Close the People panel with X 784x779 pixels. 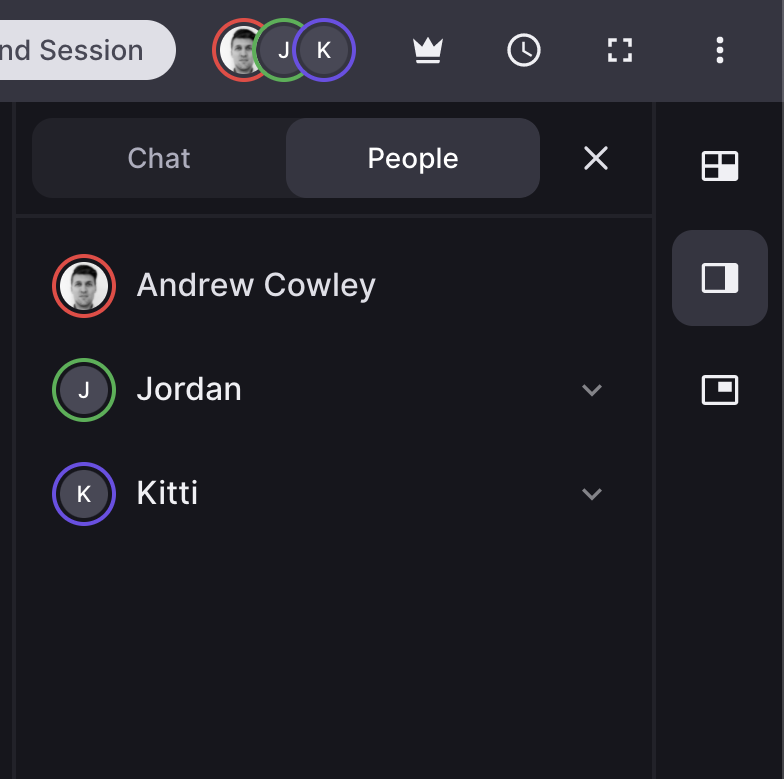tap(596, 158)
